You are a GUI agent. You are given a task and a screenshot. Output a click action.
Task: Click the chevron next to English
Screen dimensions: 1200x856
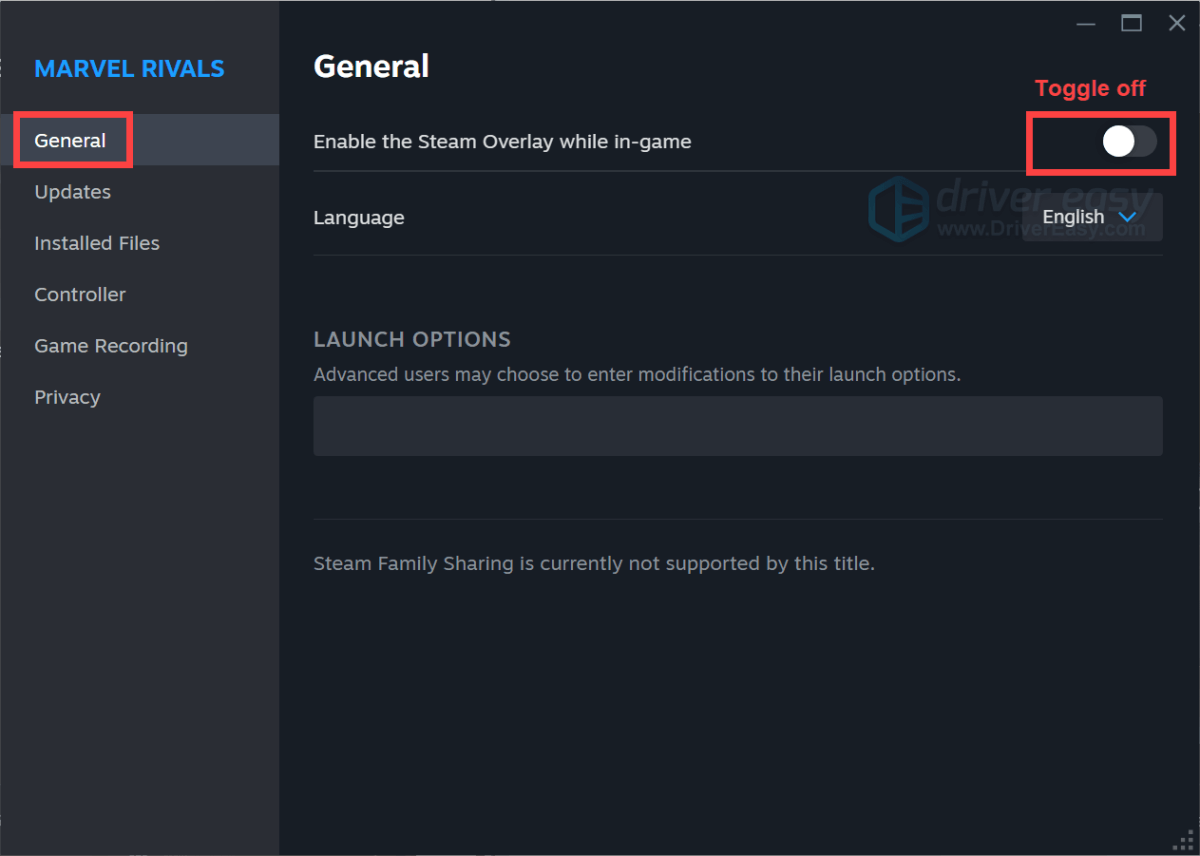(1127, 217)
